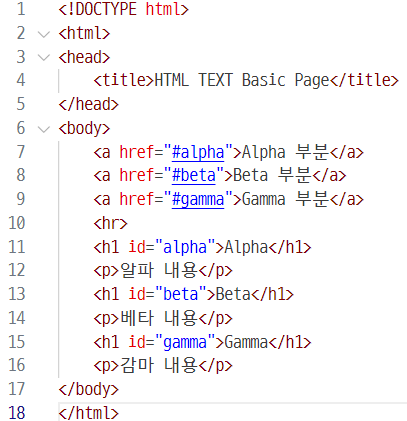This screenshot has height=421, width=407.
Task: Click the <!DOCTYPE html> declaration
Action: 124,9
